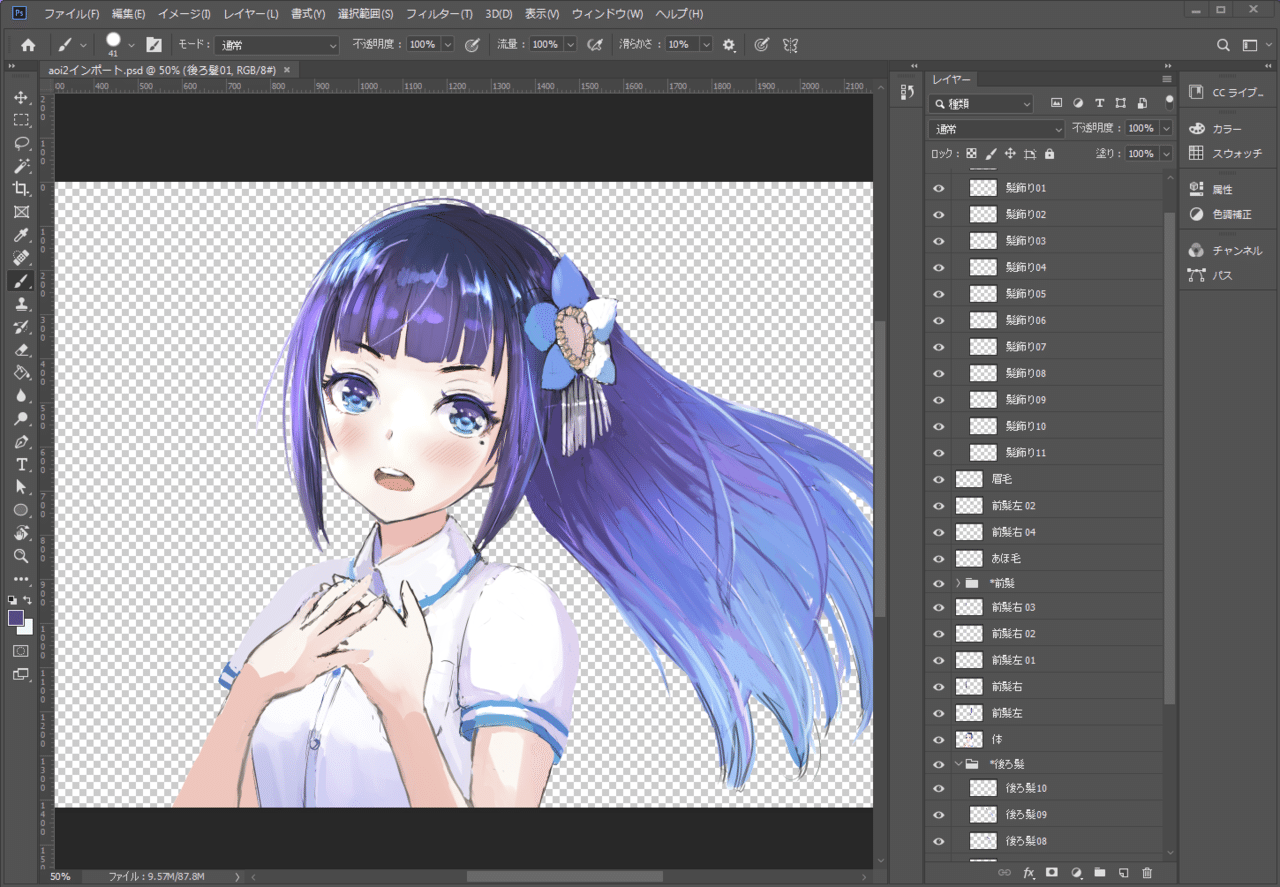The image size is (1280, 887).
Task: Select the Lasso tool
Action: 21,143
